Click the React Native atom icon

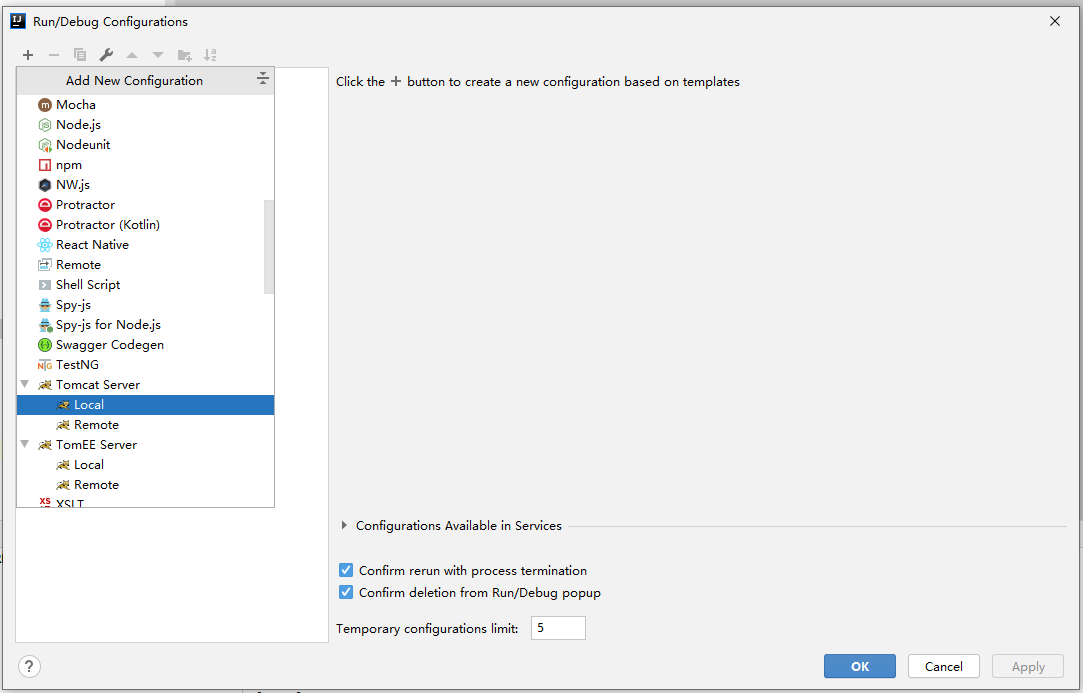(x=45, y=245)
